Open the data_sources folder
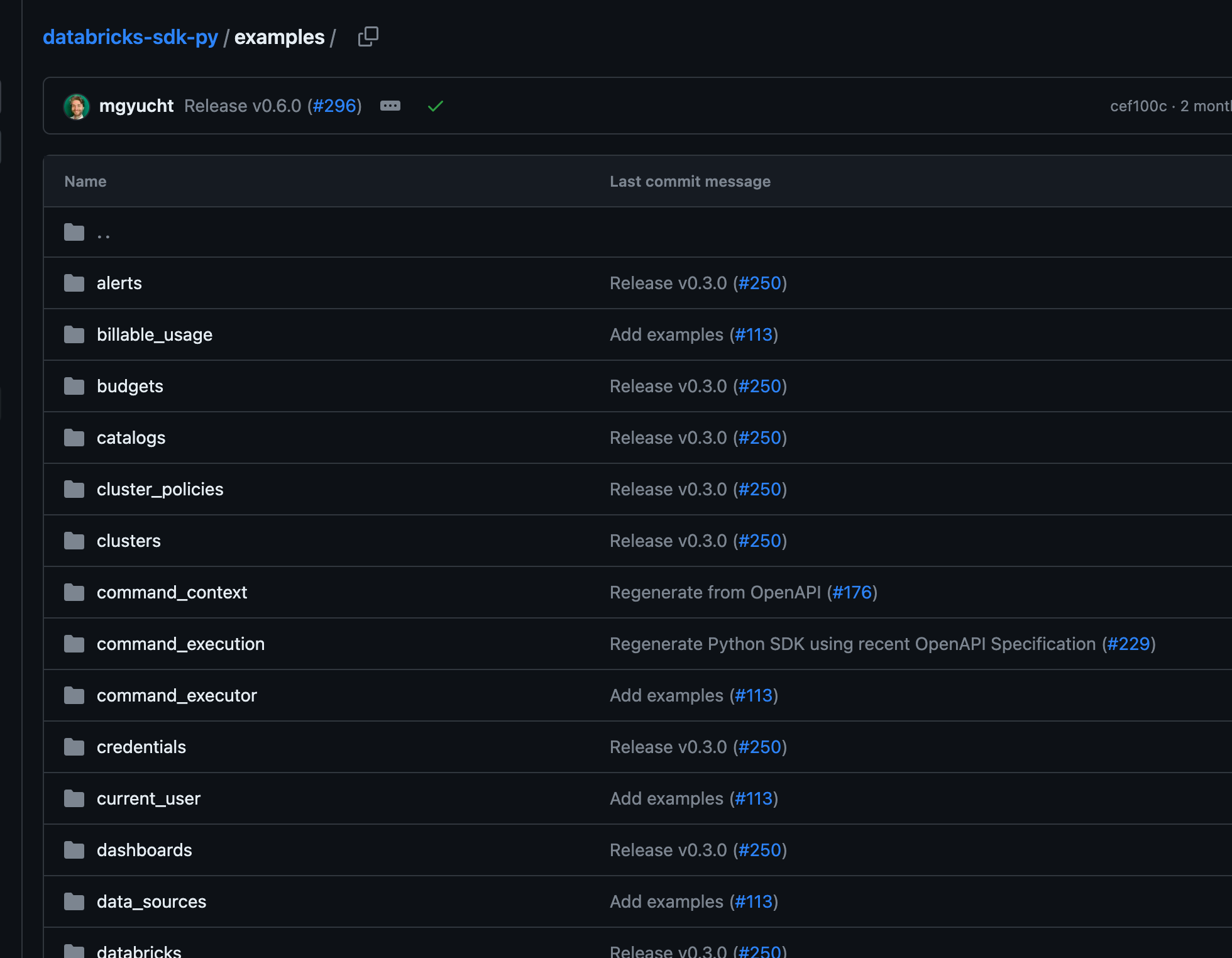Screen dimensions: 1232x958 tap(151, 901)
